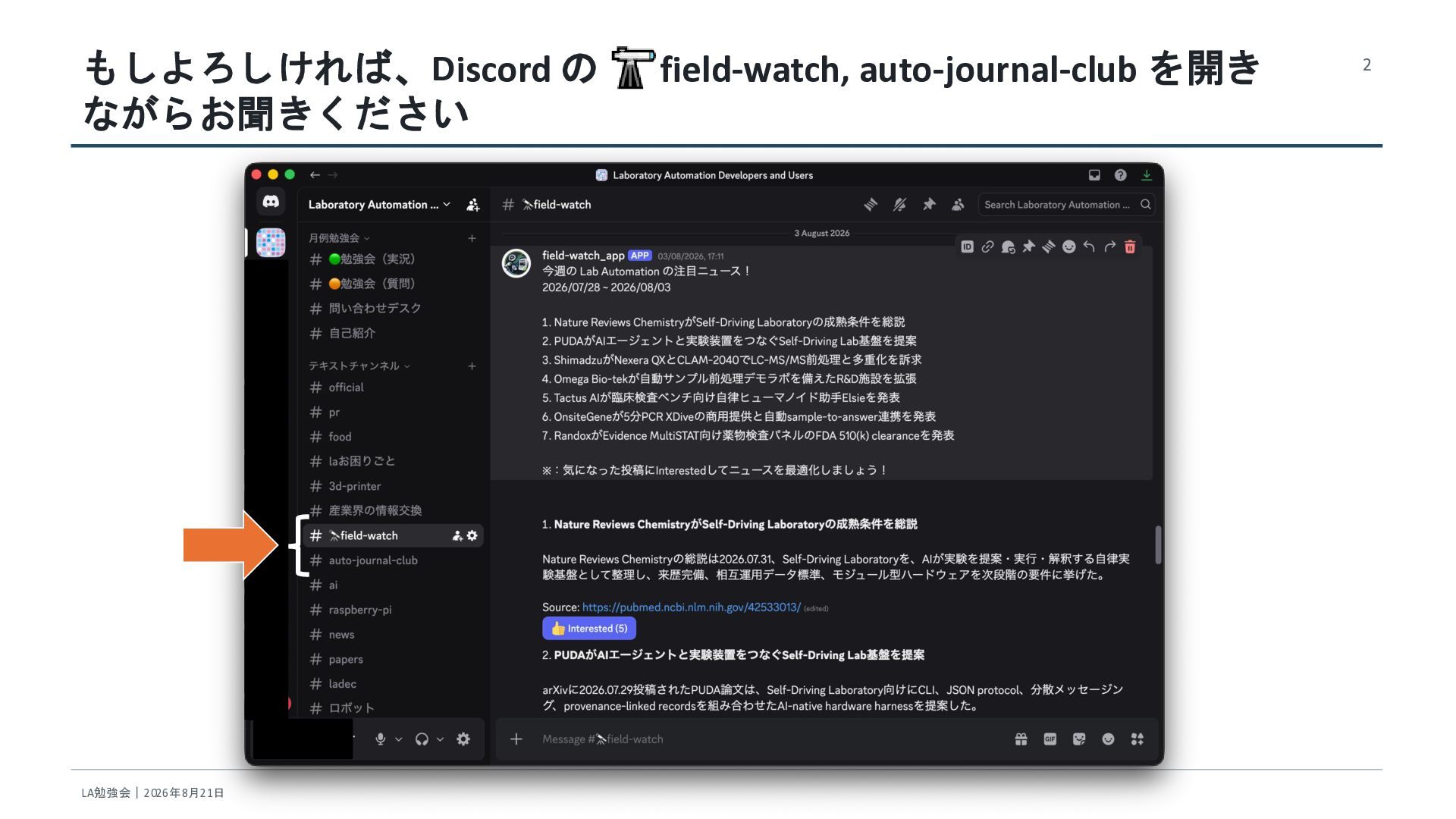This screenshot has height=819, width=1456.
Task: Open the 問い合わせデスク channel
Action: click(392, 309)
